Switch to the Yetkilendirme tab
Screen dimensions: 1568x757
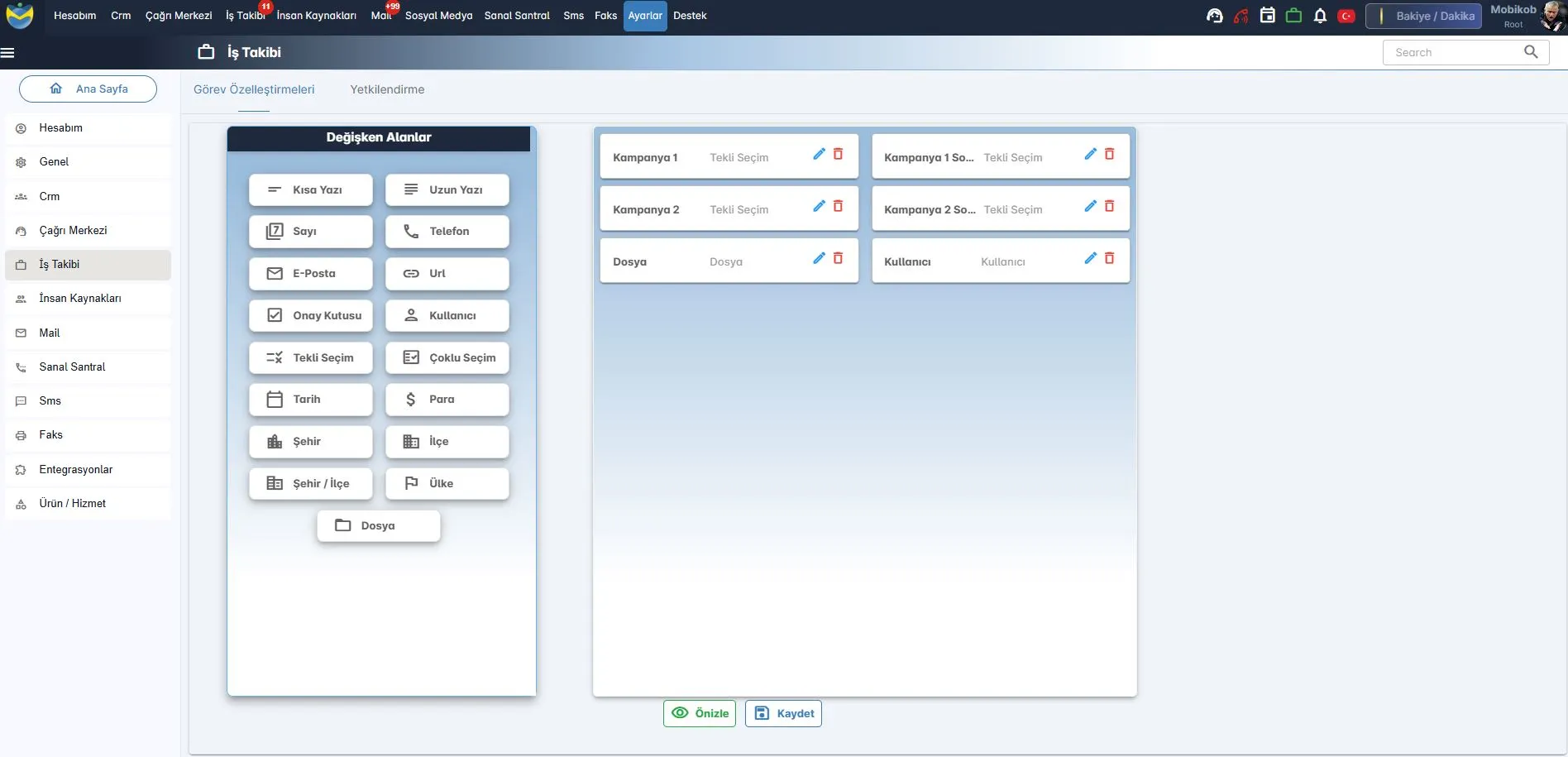387,89
